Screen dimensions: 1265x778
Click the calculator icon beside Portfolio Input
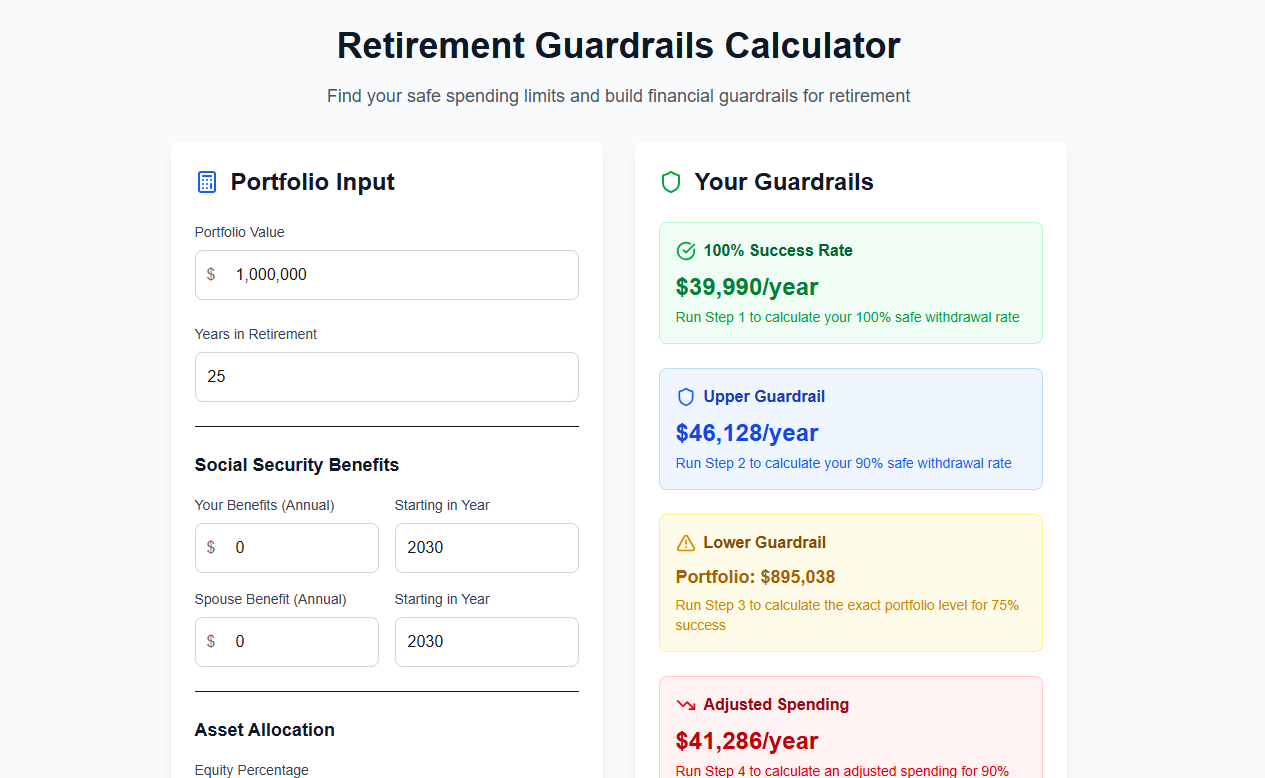tap(206, 182)
